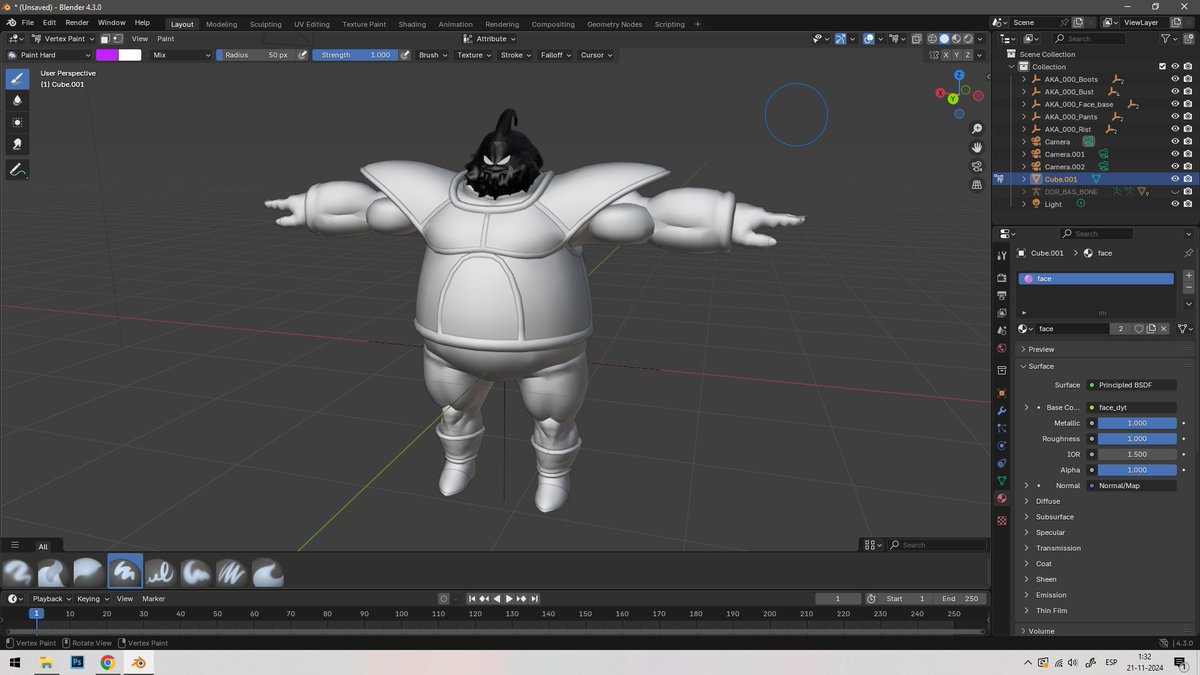Screen dimensions: 1200x675
Task: Click the zoom viewport magnifier icon
Action: (x=977, y=129)
